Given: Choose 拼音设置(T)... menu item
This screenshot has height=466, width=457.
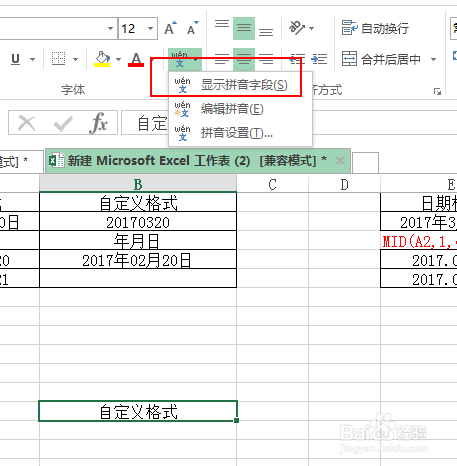Looking at the screenshot, I should 240,133.
